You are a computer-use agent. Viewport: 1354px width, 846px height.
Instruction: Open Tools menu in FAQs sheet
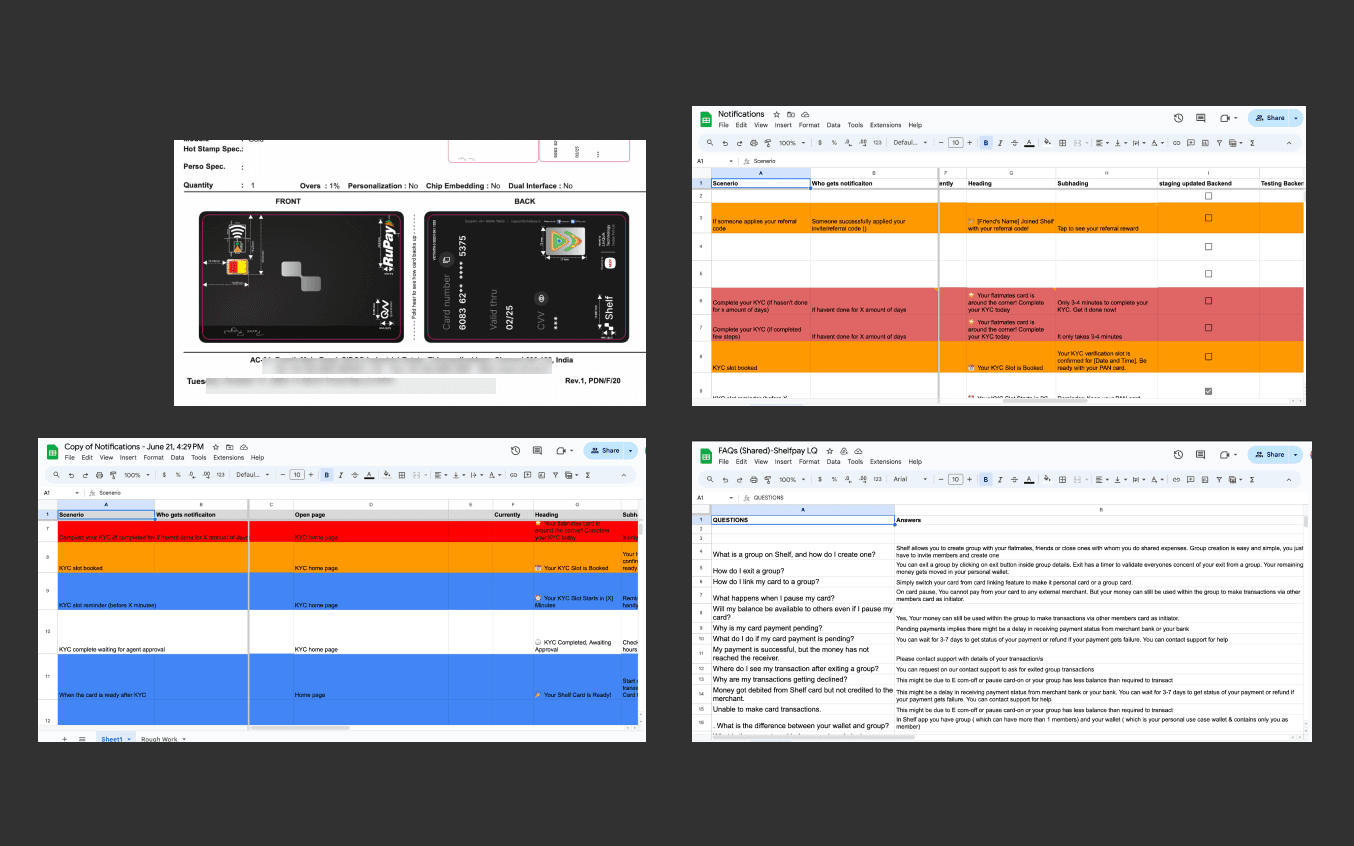click(855, 462)
